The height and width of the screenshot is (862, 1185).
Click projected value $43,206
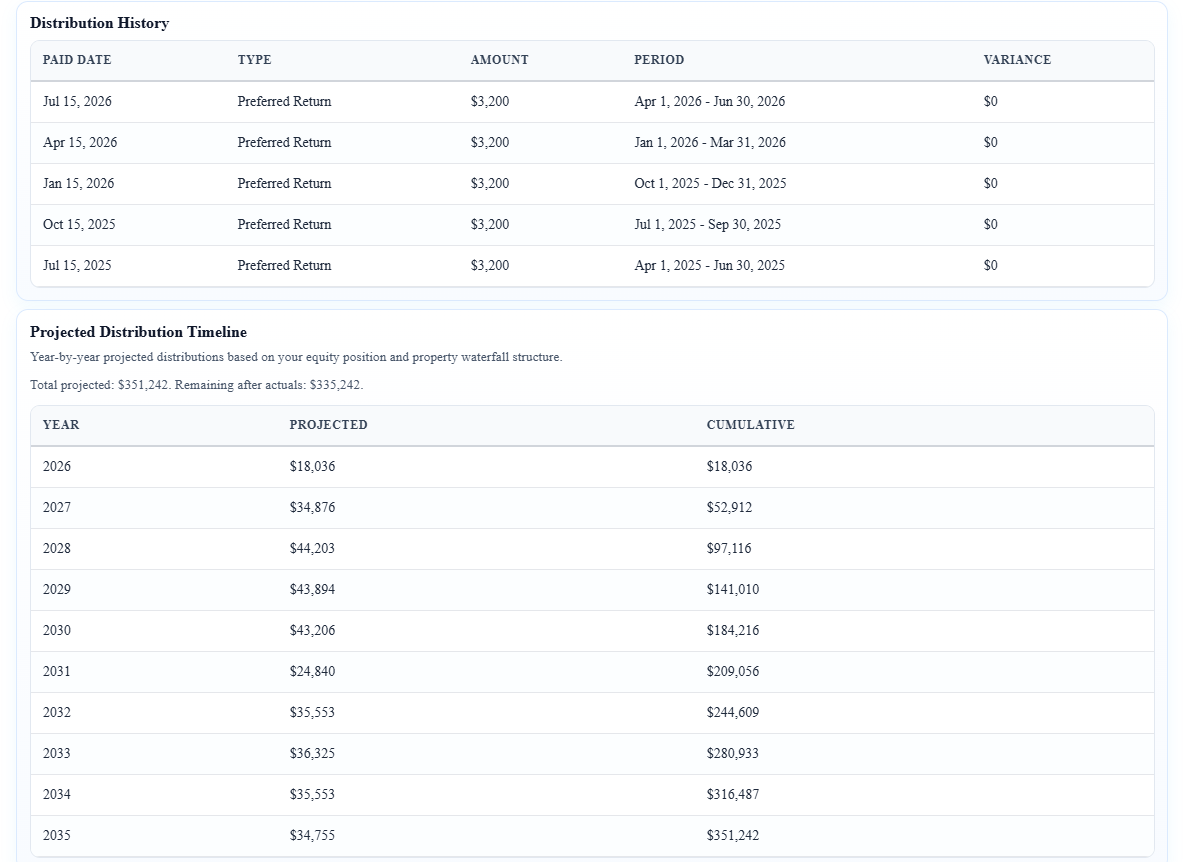point(312,630)
